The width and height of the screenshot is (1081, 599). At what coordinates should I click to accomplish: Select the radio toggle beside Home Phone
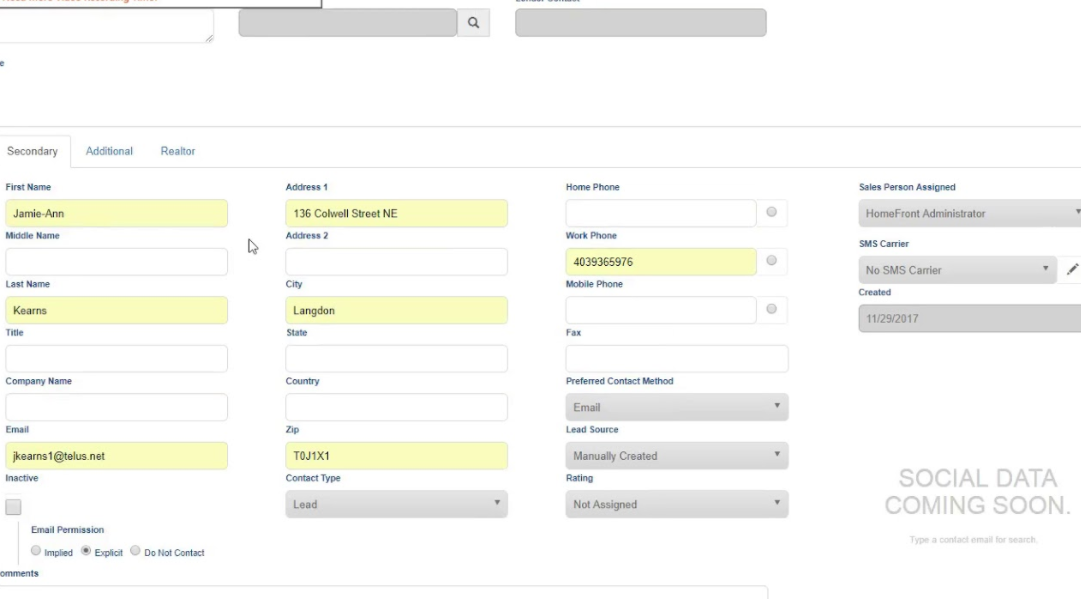click(x=770, y=213)
